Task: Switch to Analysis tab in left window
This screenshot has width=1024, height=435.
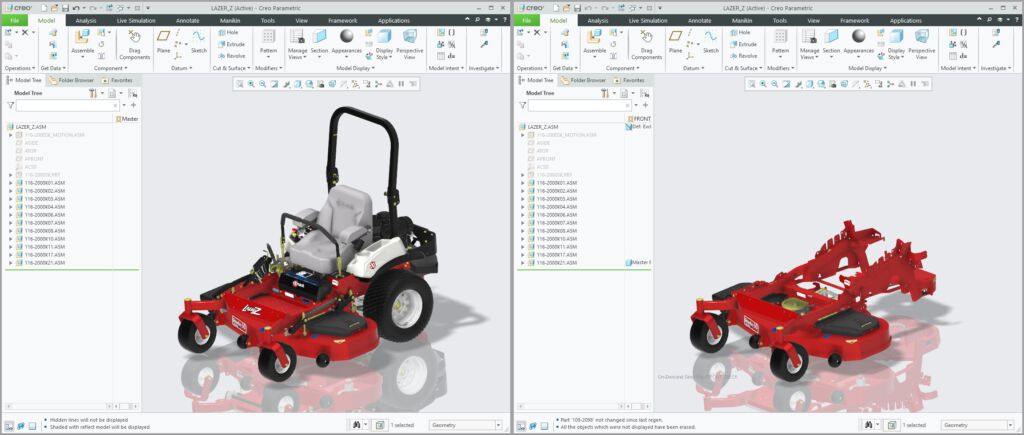Action: click(86, 21)
